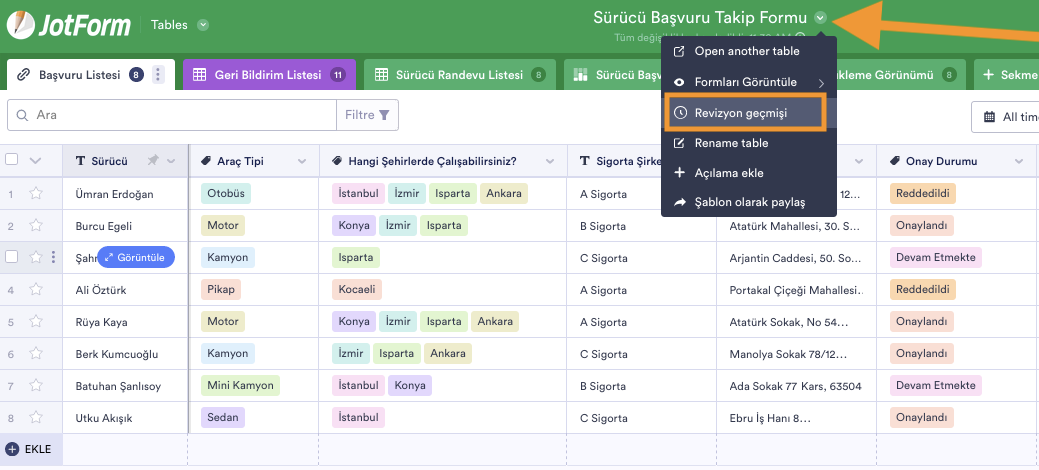Viewport: 1039px width, 470px height.
Task: Click the blue Görüntüle button
Action: 136,257
